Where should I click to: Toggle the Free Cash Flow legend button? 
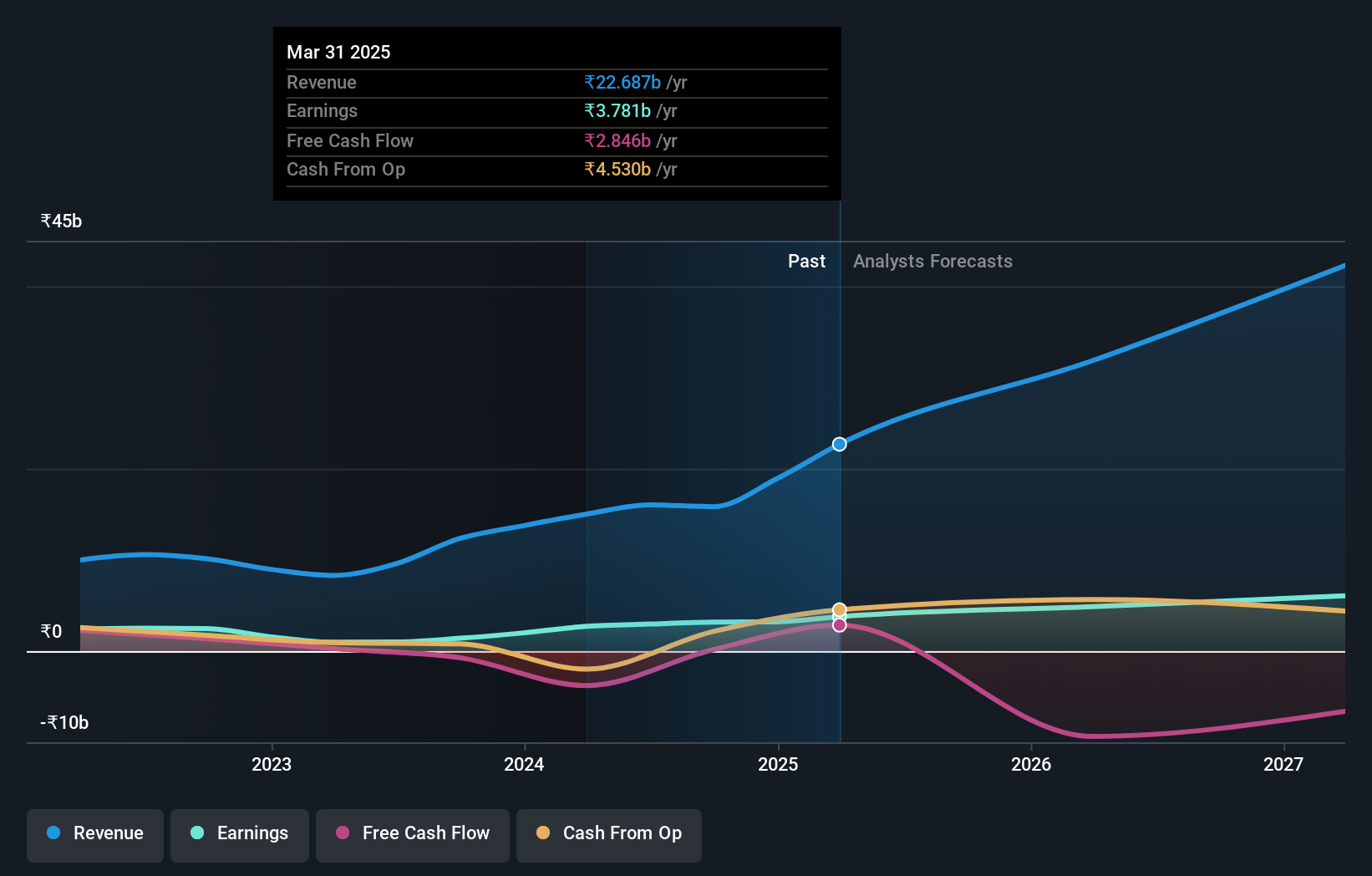click(x=413, y=835)
